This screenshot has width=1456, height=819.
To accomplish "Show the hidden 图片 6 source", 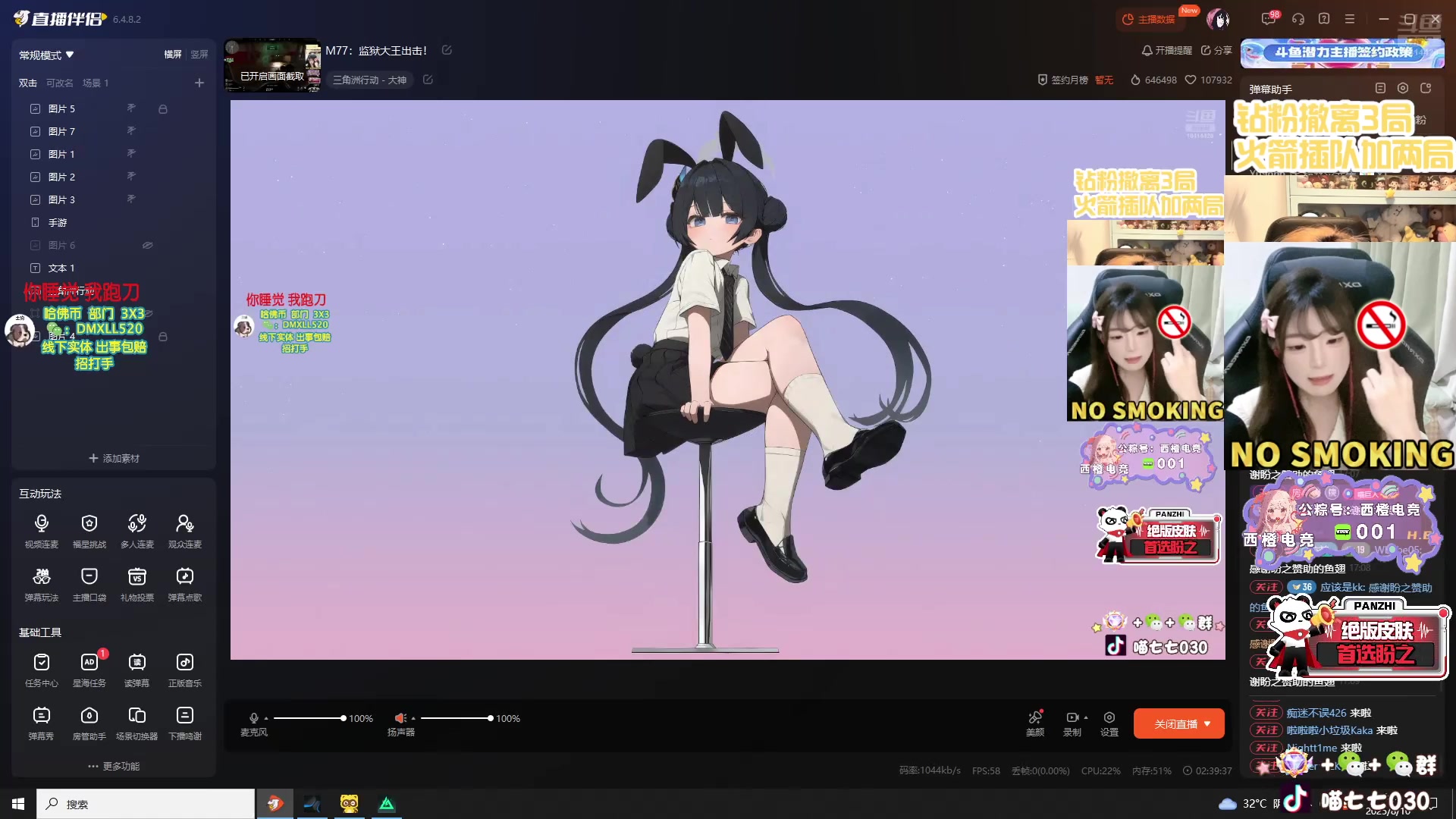I will point(148,245).
